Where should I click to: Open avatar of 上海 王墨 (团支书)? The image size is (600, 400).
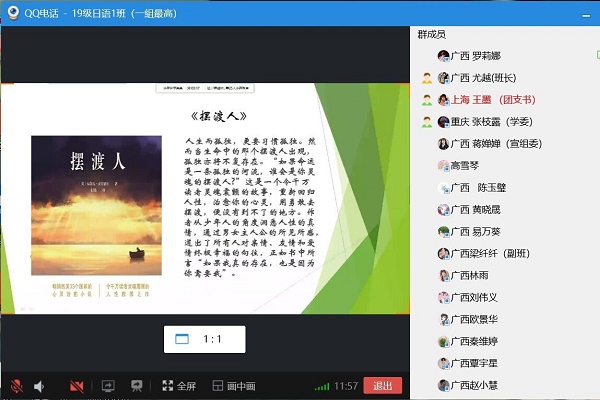[x=443, y=100]
